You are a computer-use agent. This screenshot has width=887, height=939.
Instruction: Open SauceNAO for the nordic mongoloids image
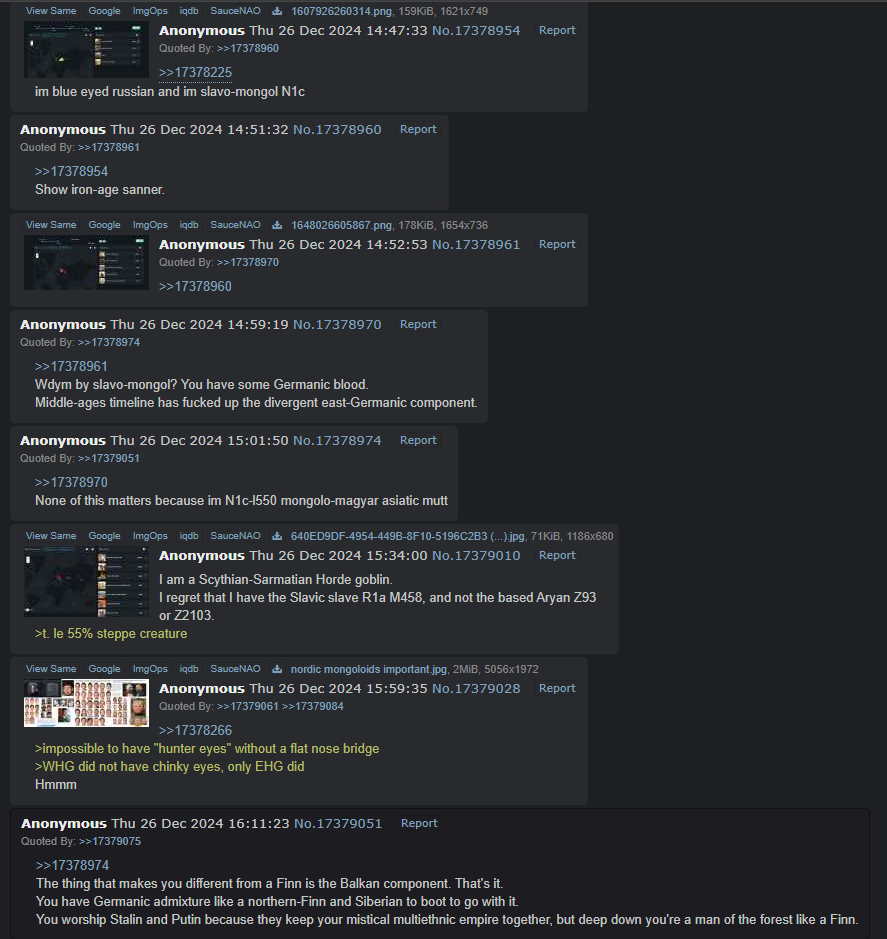(x=235, y=669)
